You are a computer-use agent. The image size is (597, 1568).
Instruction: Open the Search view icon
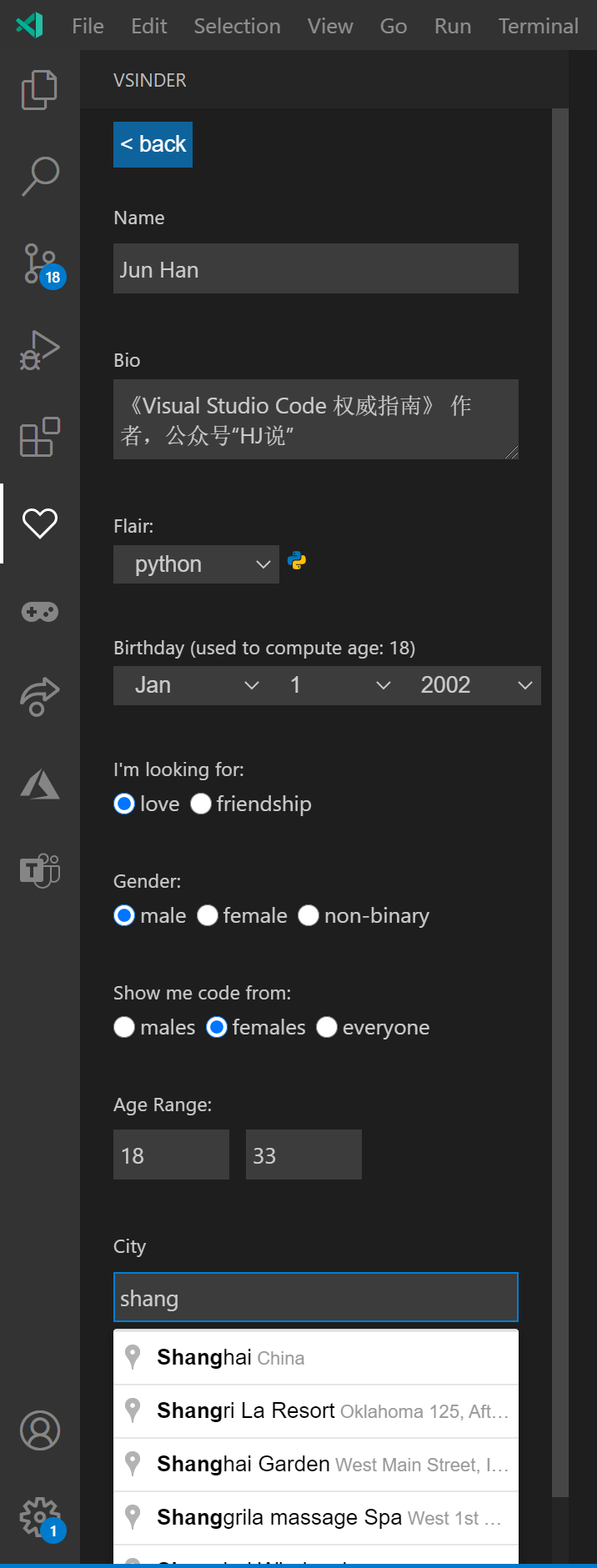click(39, 177)
